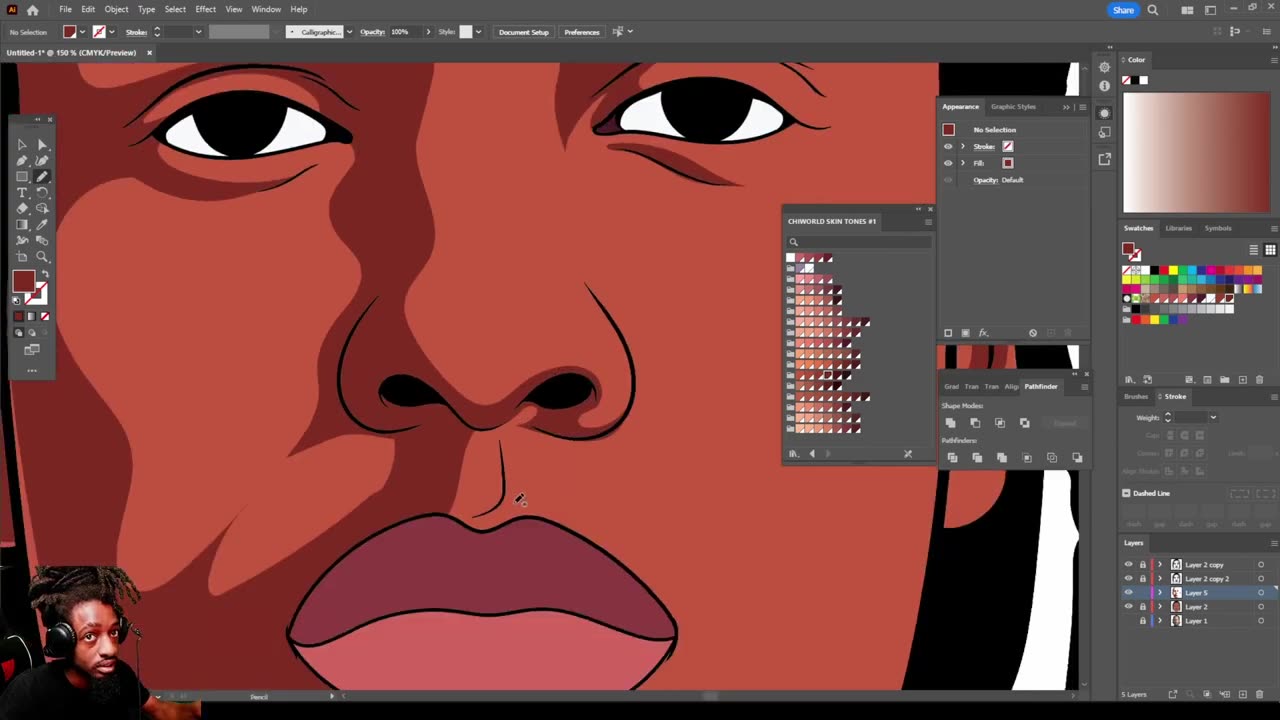1280x720 pixels.
Task: Click Document Setup button
Action: pyautogui.click(x=524, y=32)
